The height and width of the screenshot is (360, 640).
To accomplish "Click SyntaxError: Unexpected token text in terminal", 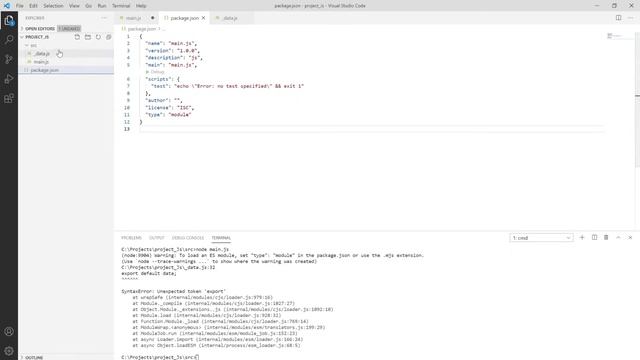I will point(173,291).
